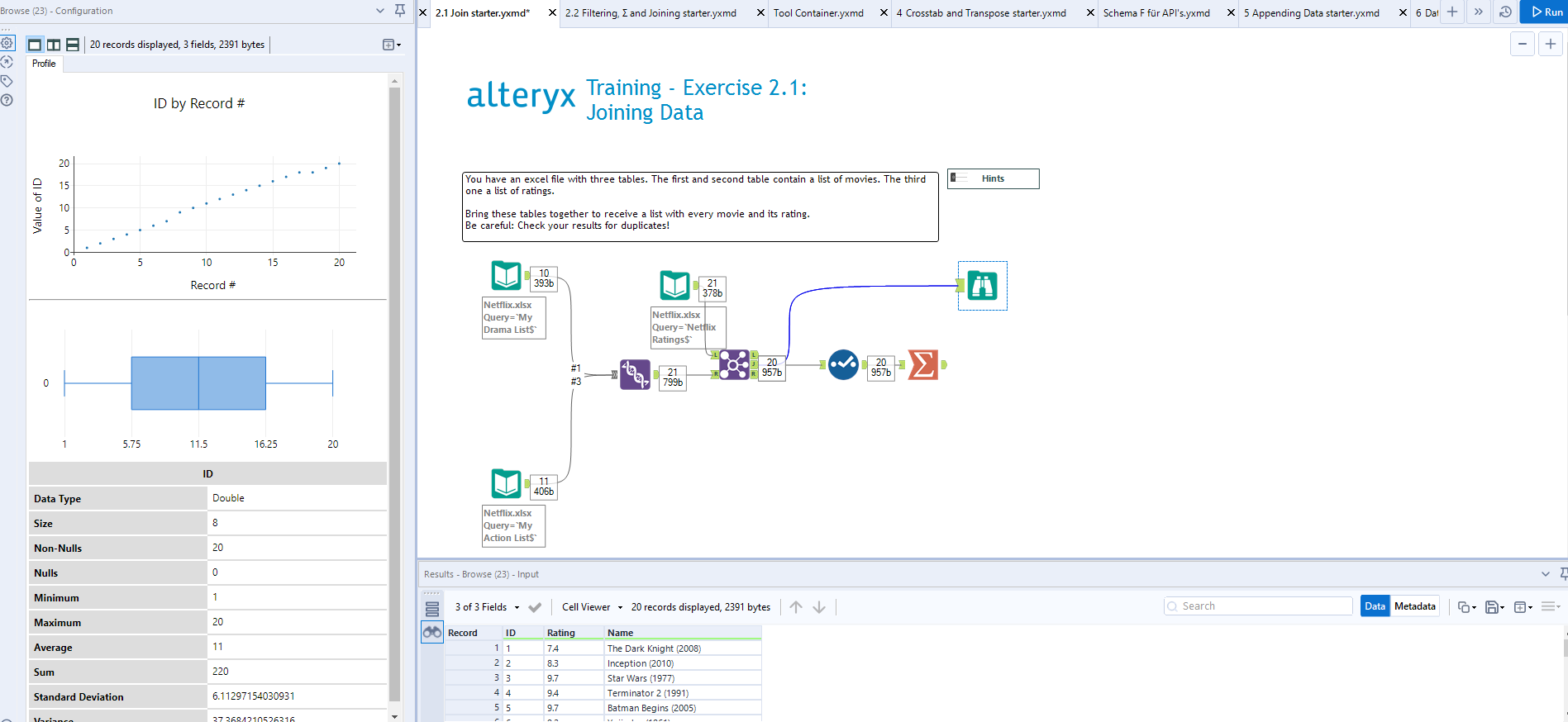Open the copy options dropdown in Results
The width and height of the screenshot is (1568, 722).
[x=1467, y=607]
